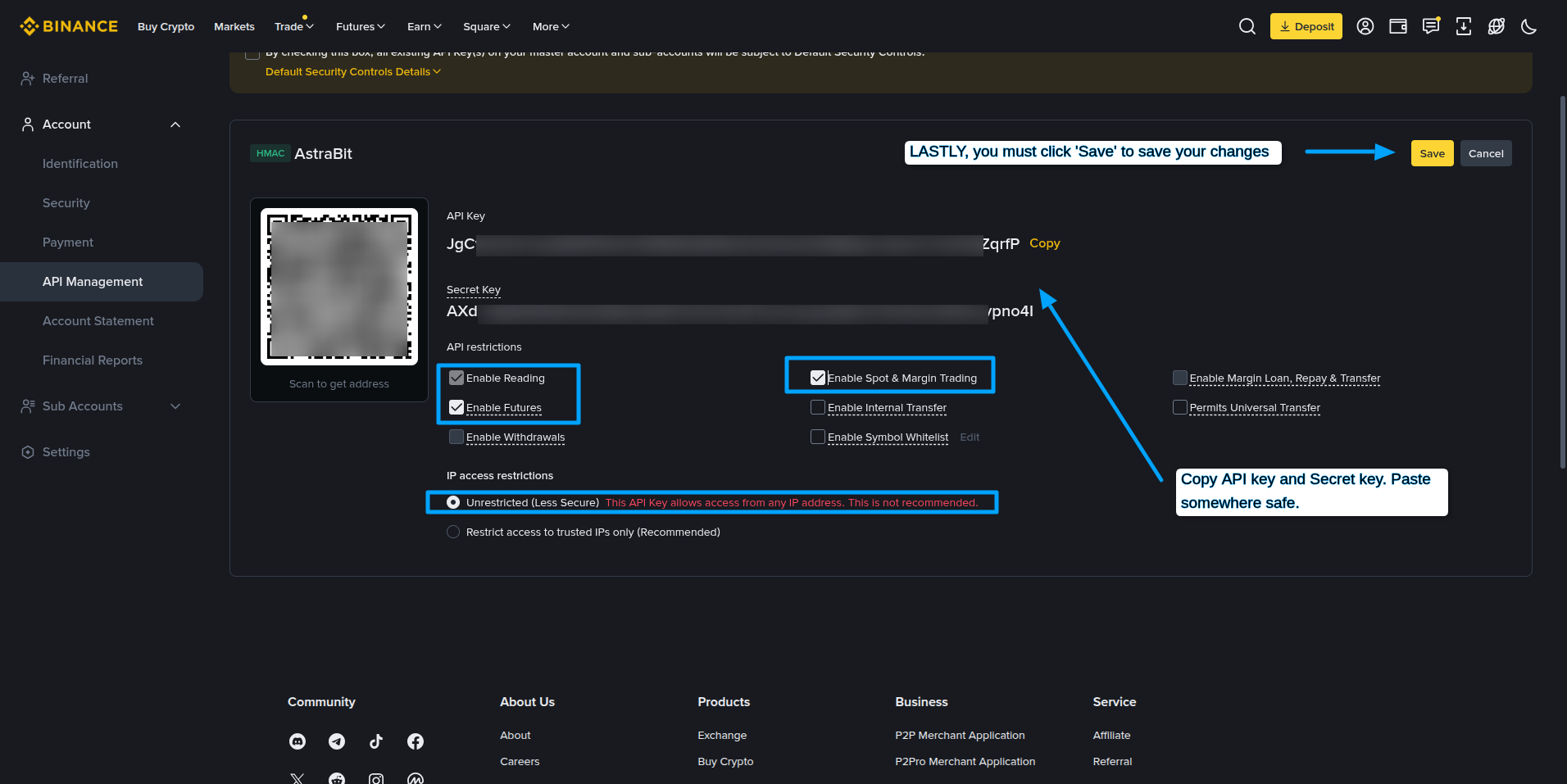
Task: Open API Management in the sidebar
Action: (102, 282)
